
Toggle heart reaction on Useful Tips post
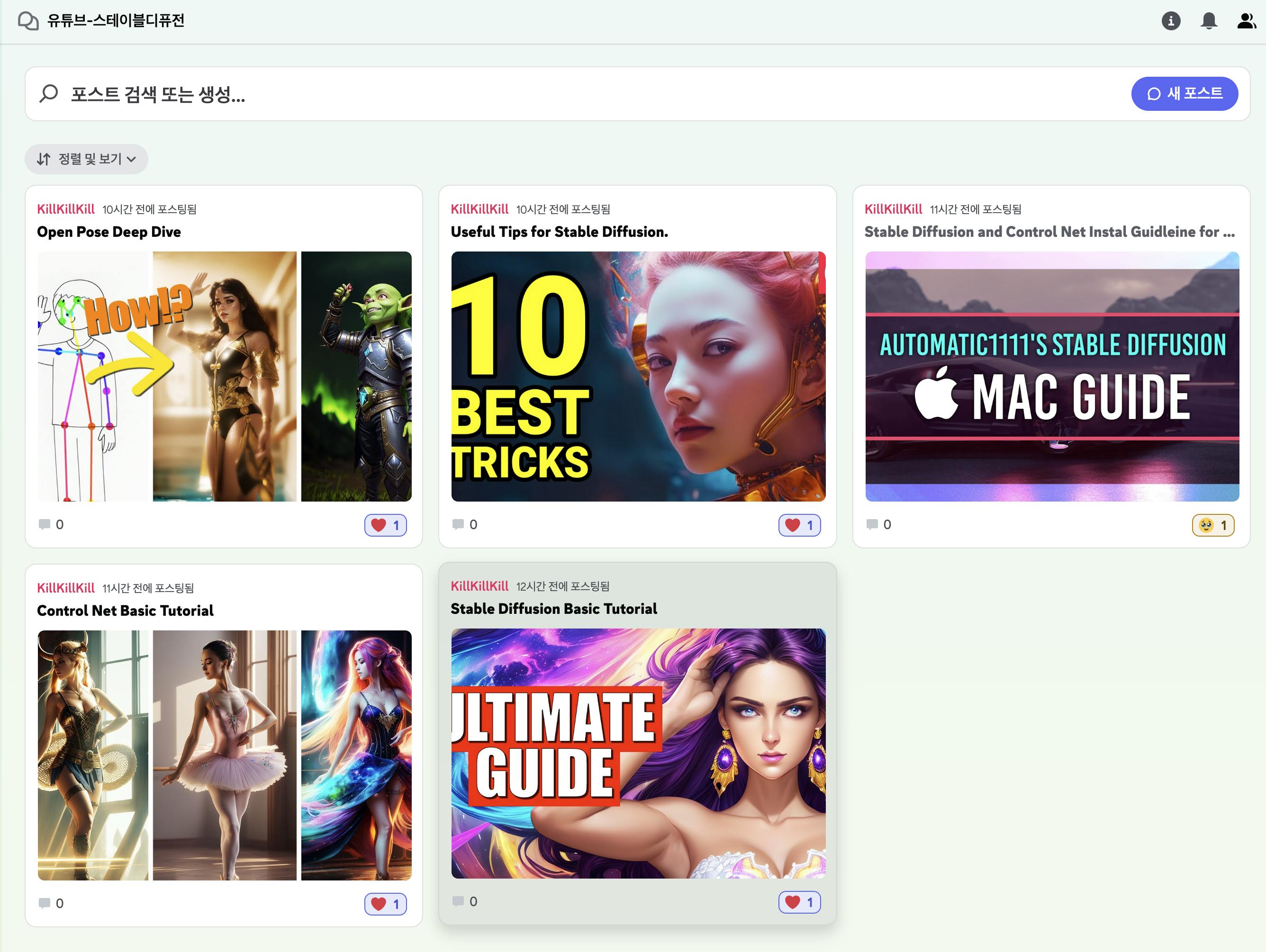pos(800,525)
